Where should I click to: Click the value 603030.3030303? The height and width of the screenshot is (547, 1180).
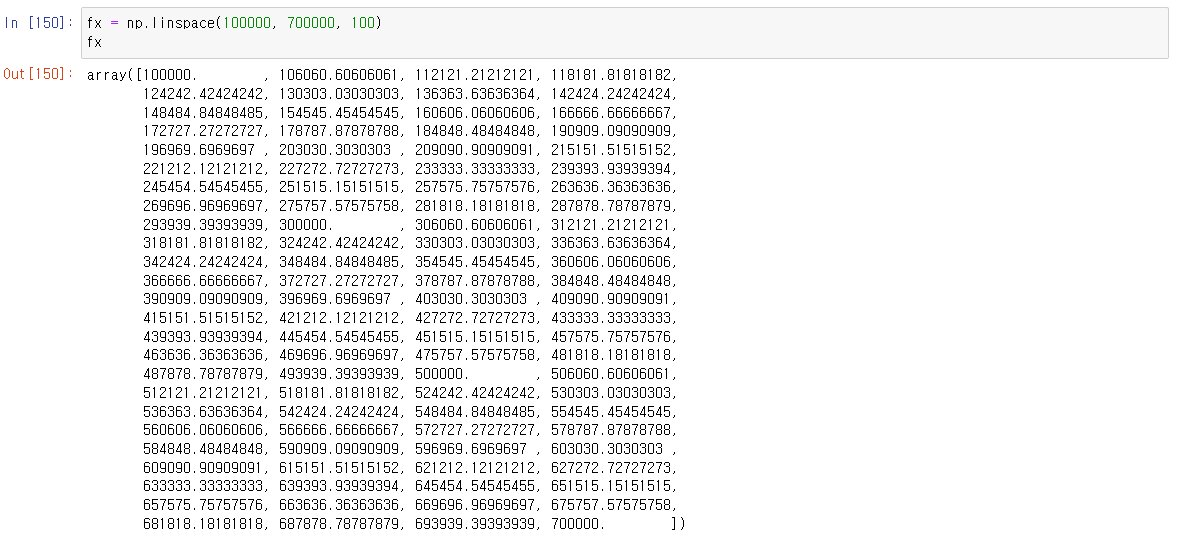(x=607, y=448)
